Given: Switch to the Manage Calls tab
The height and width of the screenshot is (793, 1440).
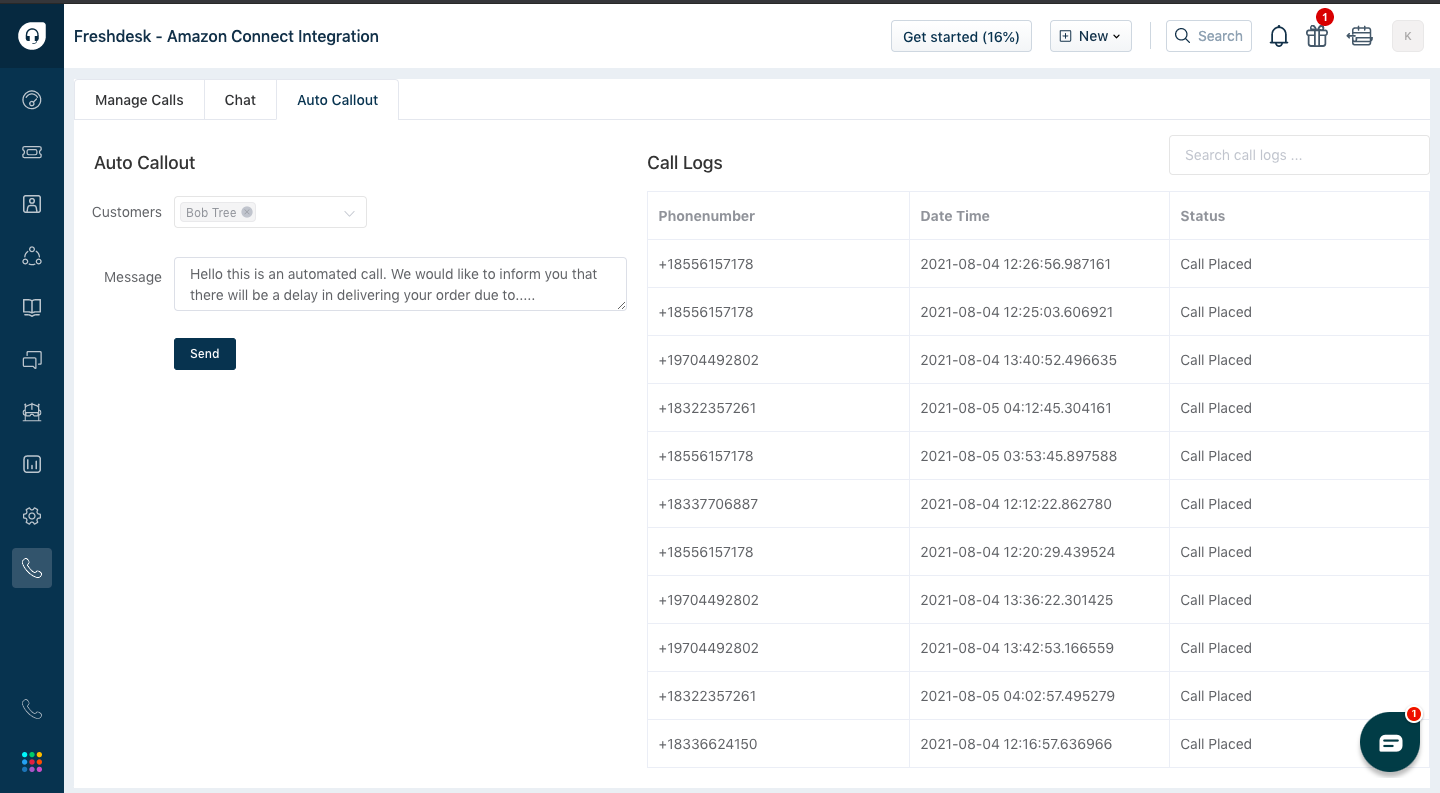Looking at the screenshot, I should 139,99.
